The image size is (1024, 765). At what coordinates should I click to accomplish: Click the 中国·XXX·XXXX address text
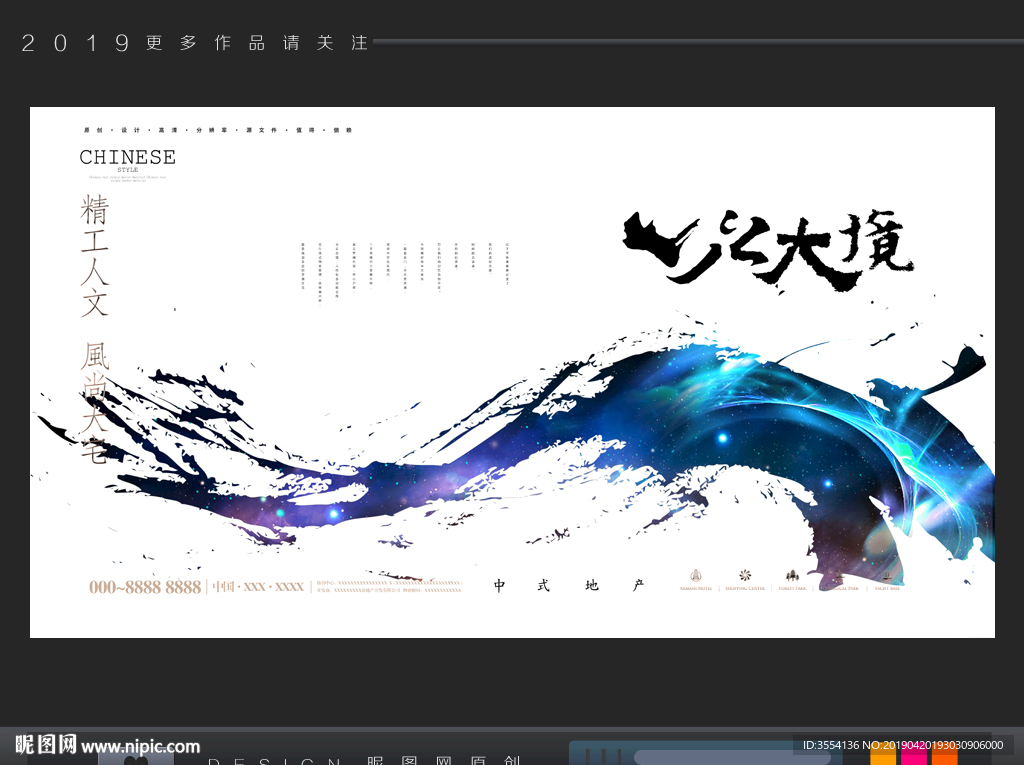[259, 587]
